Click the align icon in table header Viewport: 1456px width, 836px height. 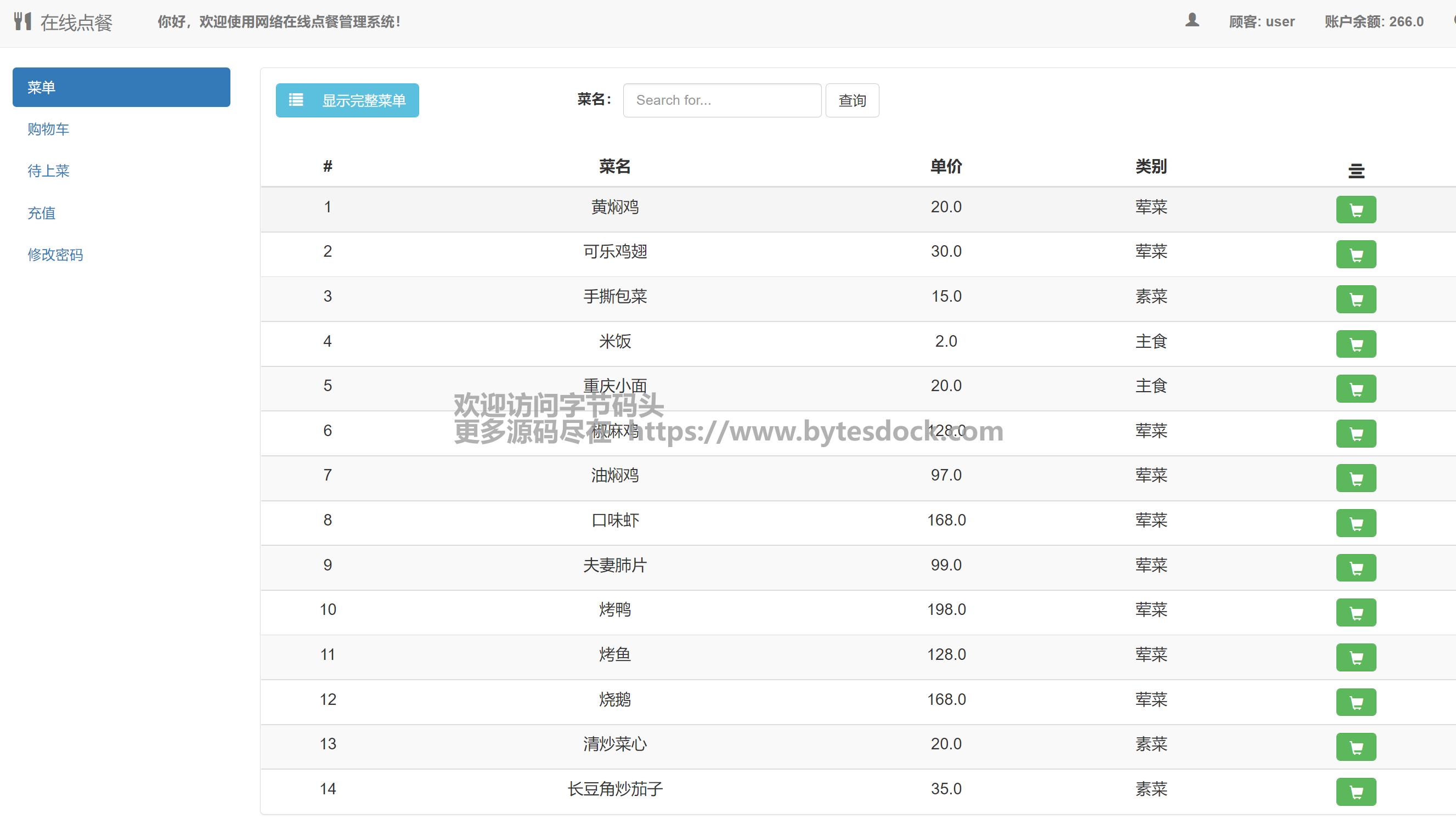[x=1356, y=171]
